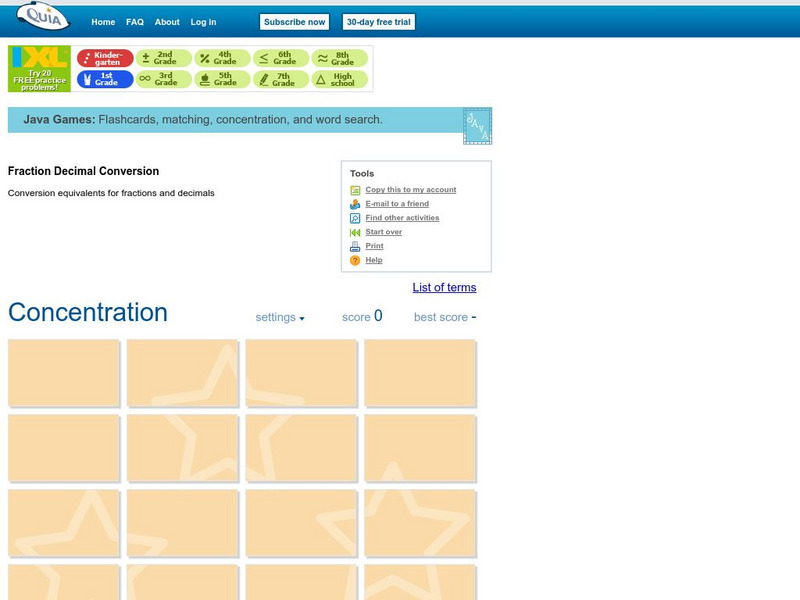Screen dimensions: 800x600
Task: Select the 1st Grade badge
Action: (105, 79)
